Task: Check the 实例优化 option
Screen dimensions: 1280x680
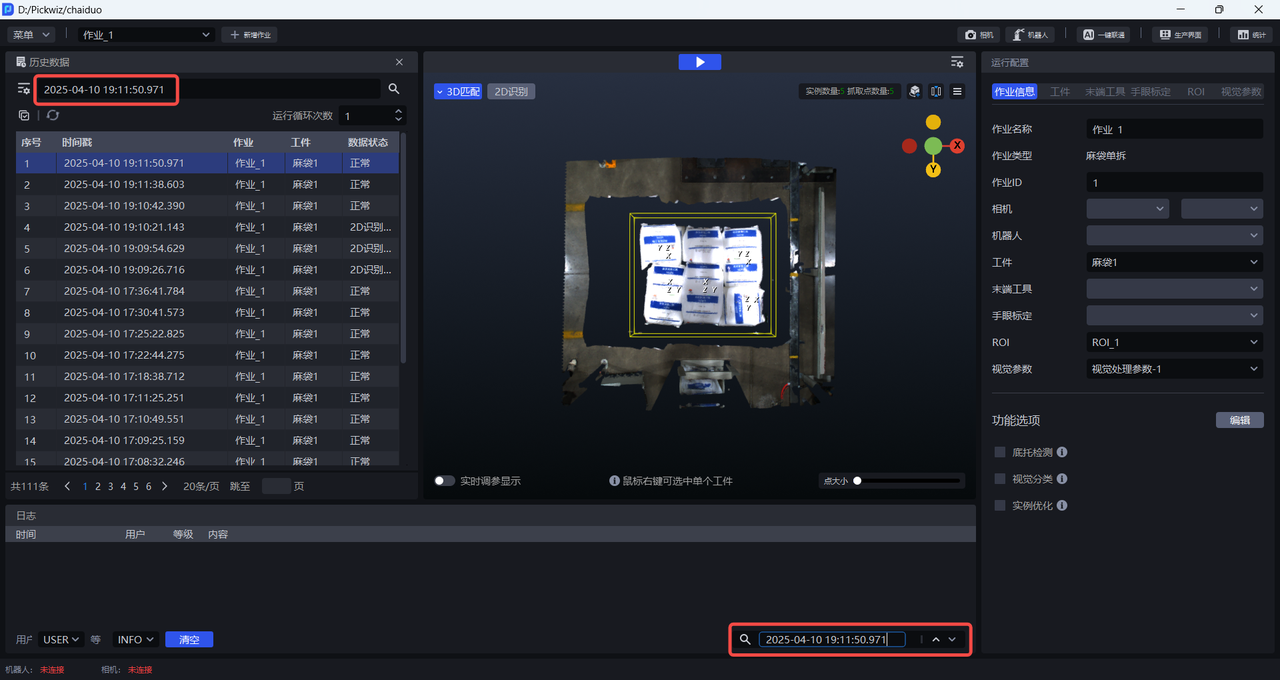Action: pos(1000,506)
